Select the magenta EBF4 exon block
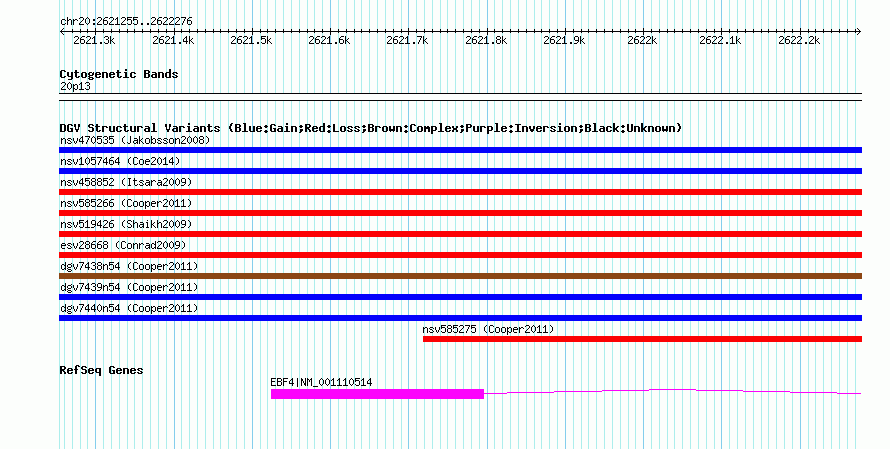Image resolution: width=890 pixels, height=449 pixels. pyautogui.click(x=377, y=394)
